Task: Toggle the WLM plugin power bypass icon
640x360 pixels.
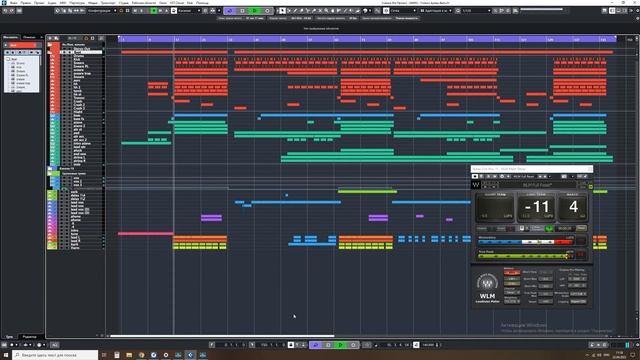Action: coord(475,176)
